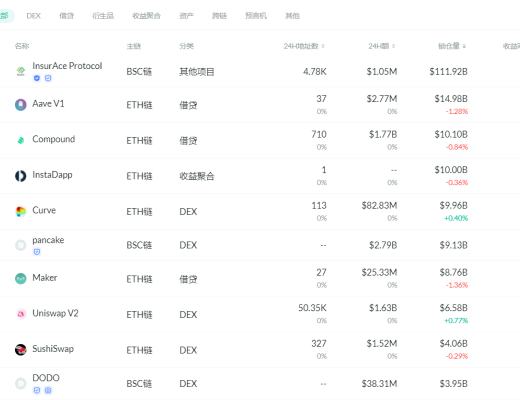Open the Maker project link
Image resolution: width=520 pixels, height=400 pixels.
[44, 278]
